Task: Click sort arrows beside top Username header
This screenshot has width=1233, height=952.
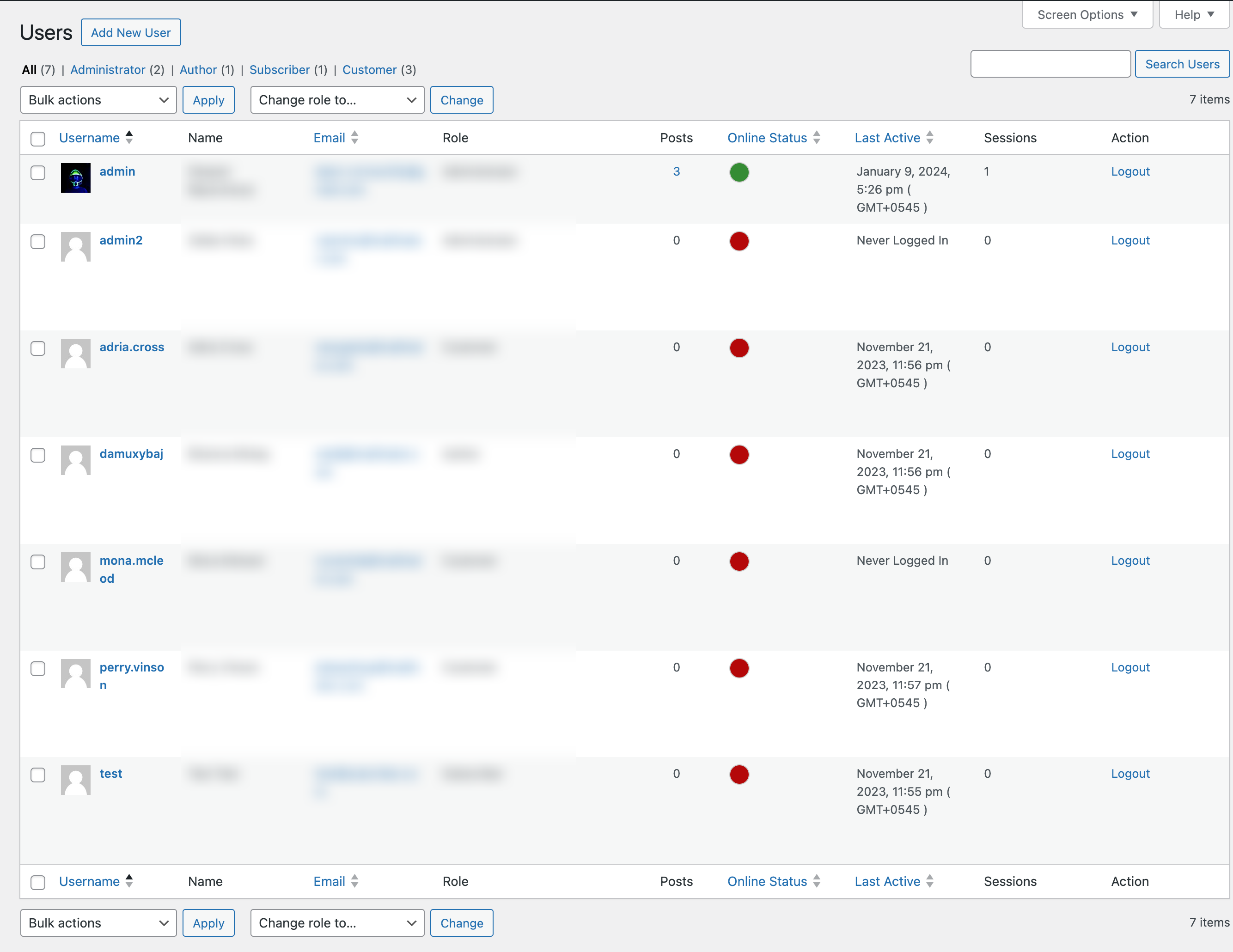Action: 129,137
